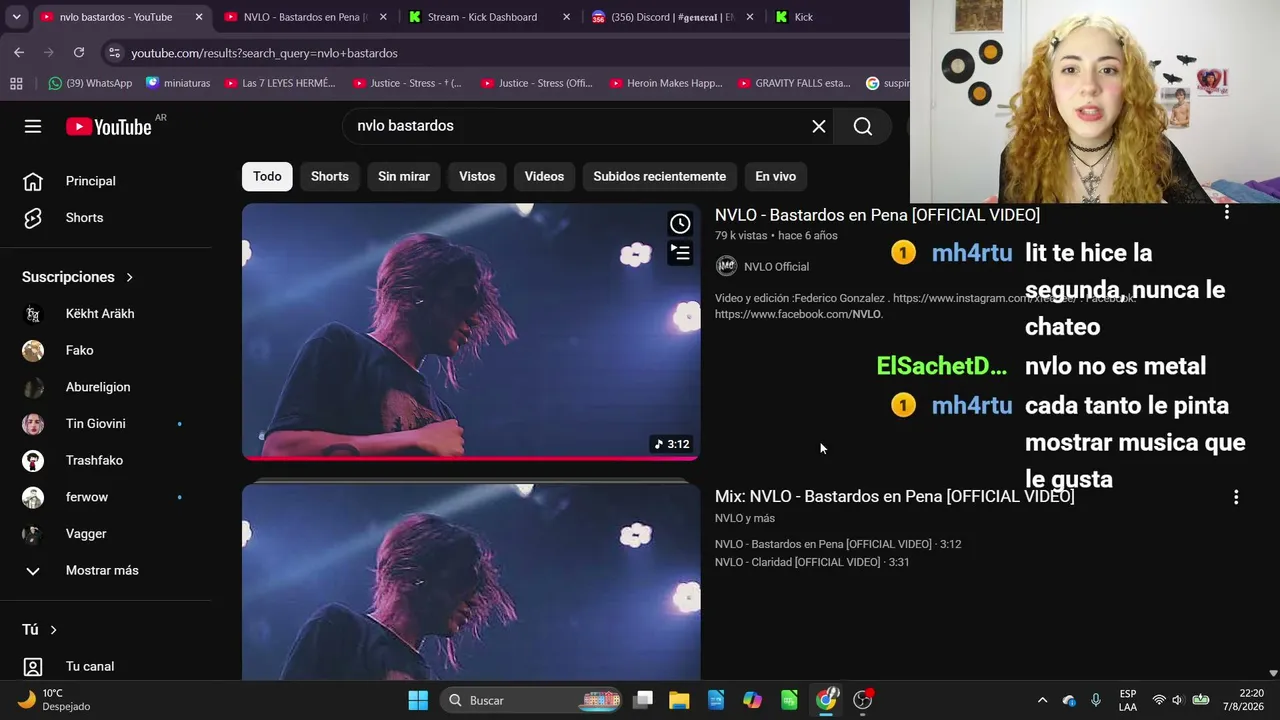Close the Stream - Kick Dashboard tab
The image size is (1280, 720).
(567, 17)
